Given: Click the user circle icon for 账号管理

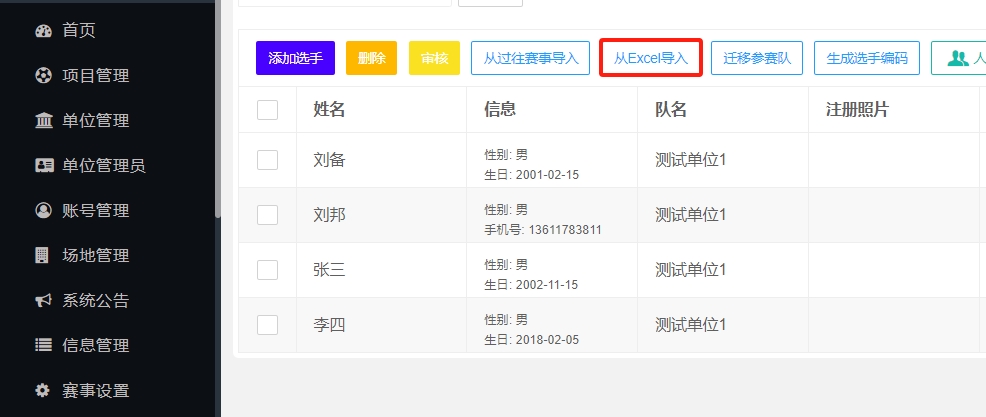Looking at the screenshot, I should (x=43, y=210).
